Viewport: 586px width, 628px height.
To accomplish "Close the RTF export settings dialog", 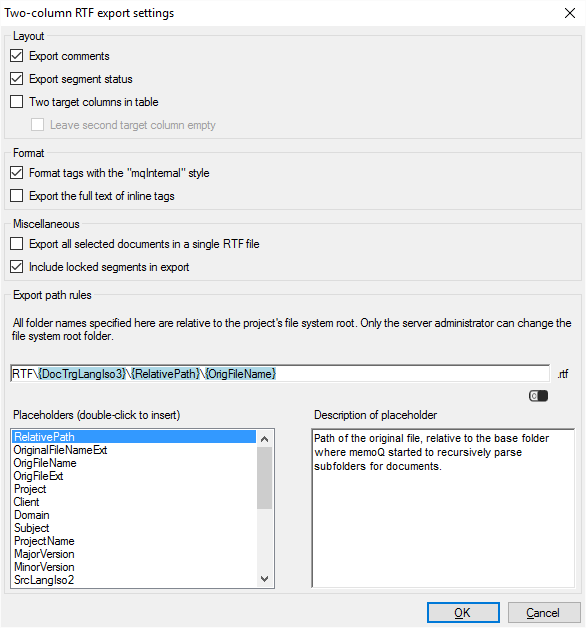I will coord(570,13).
